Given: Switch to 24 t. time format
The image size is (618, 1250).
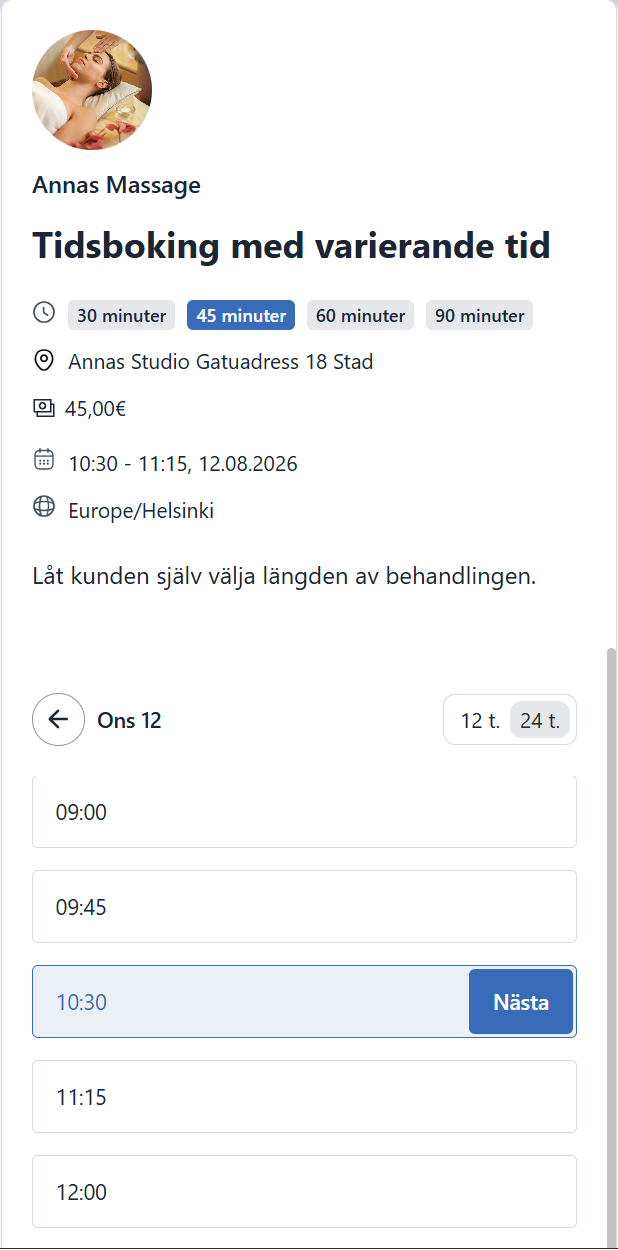Looking at the screenshot, I should [x=540, y=720].
